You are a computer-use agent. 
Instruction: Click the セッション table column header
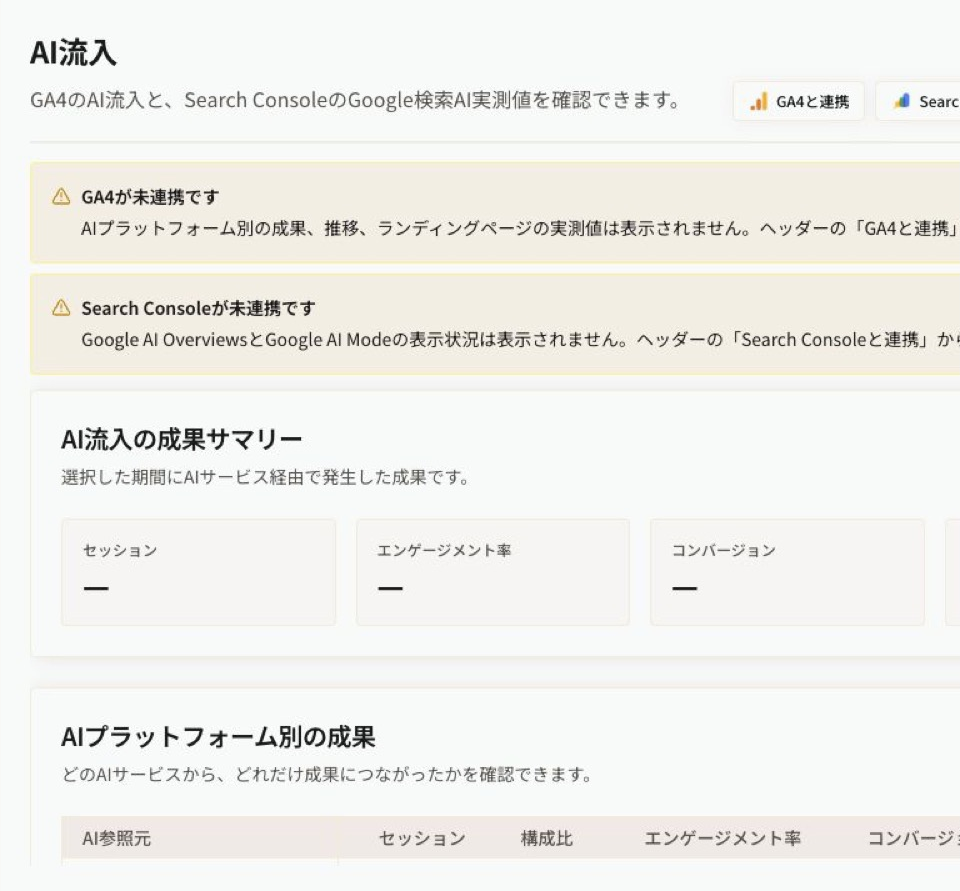click(x=422, y=838)
